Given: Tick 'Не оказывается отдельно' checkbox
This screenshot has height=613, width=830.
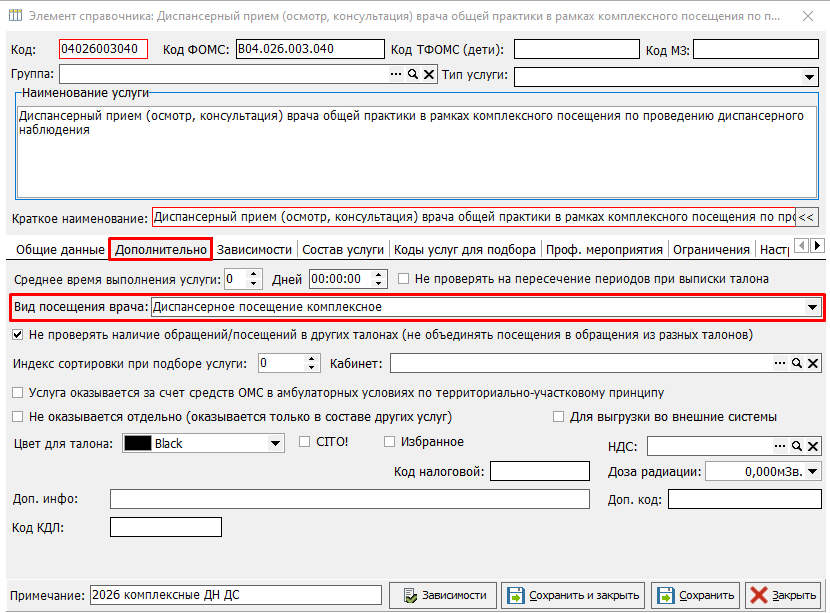Looking at the screenshot, I should (18, 417).
